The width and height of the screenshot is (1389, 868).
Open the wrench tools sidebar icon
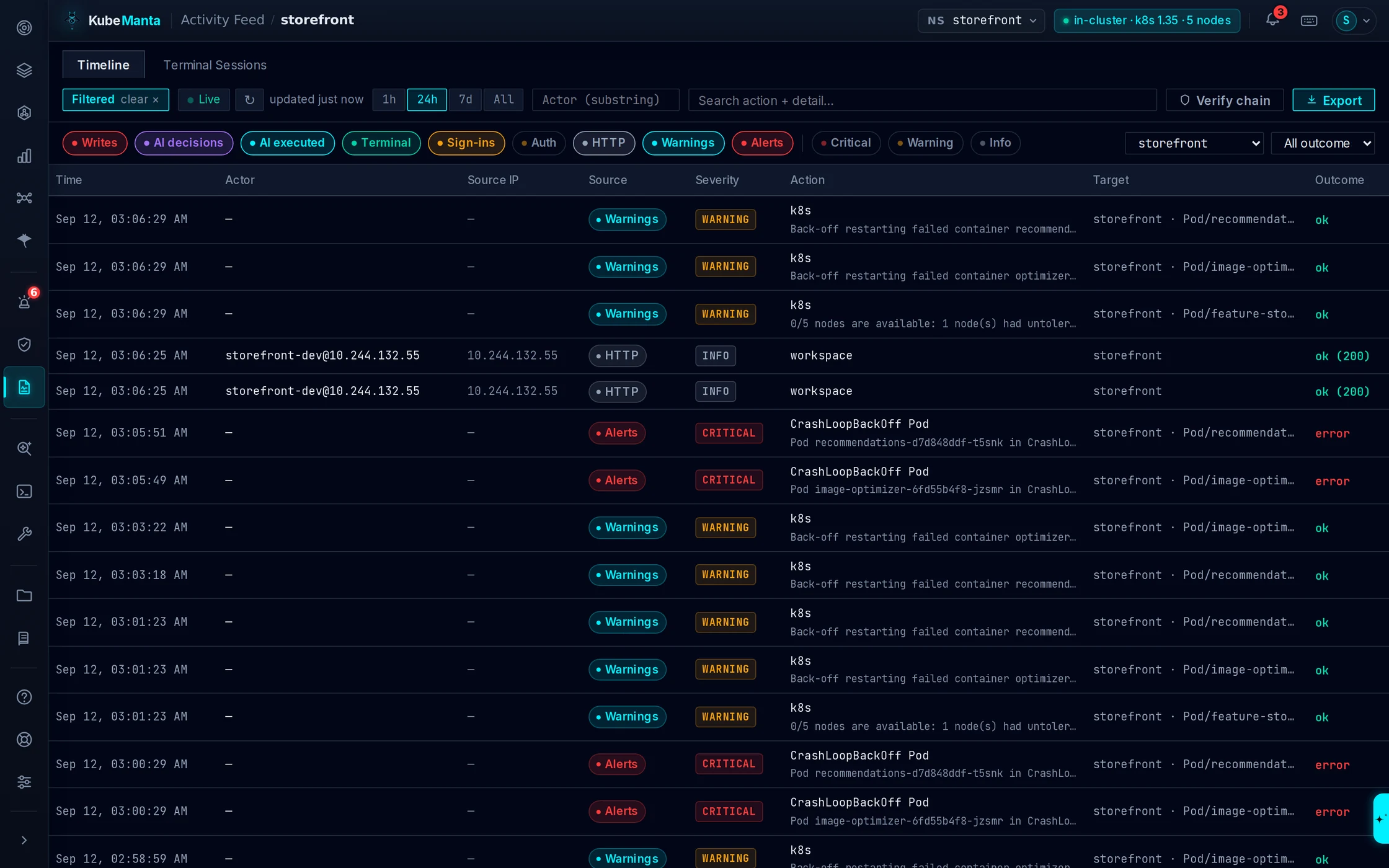pyautogui.click(x=24, y=534)
